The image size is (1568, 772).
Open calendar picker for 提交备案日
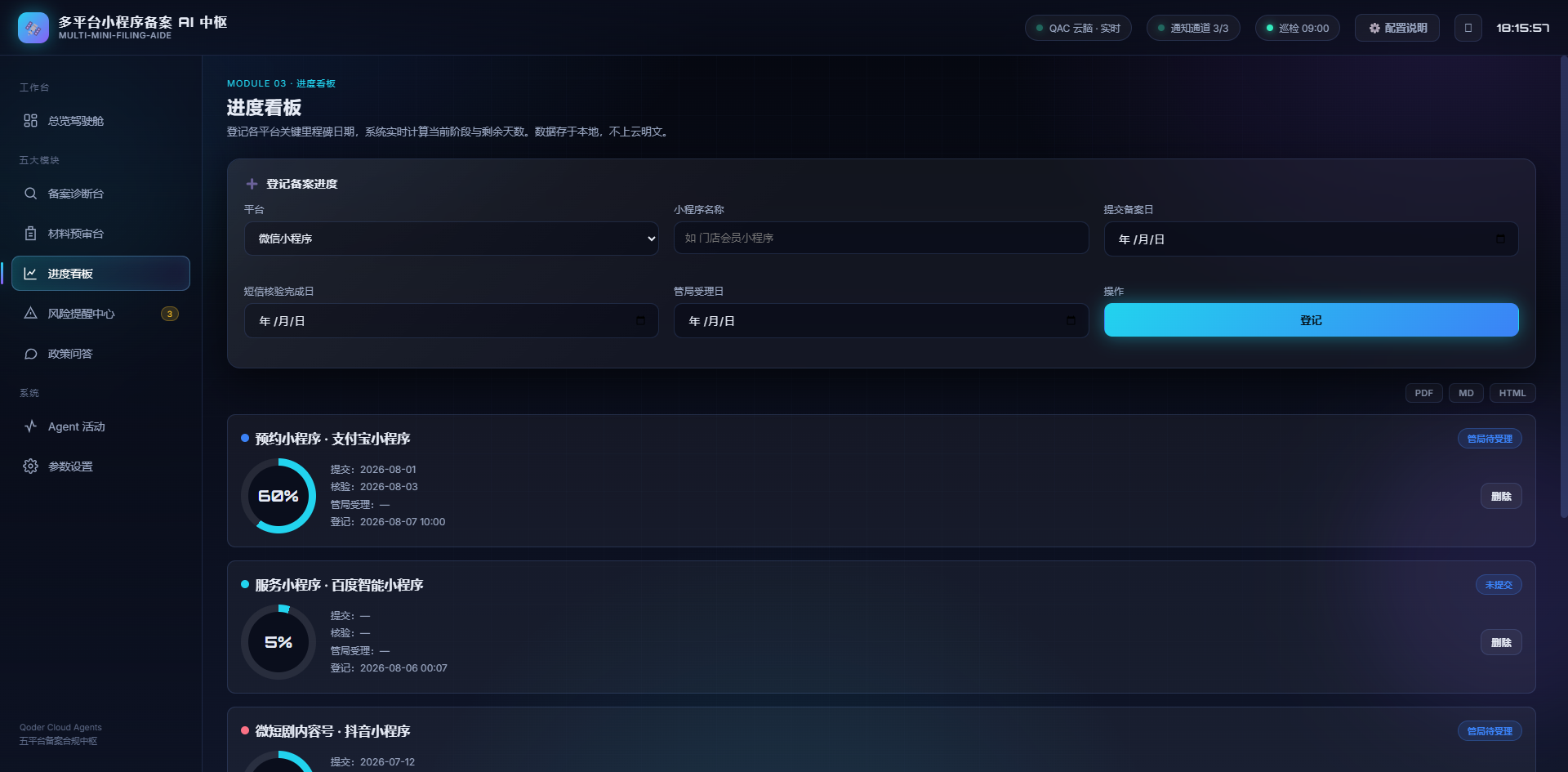point(1500,239)
